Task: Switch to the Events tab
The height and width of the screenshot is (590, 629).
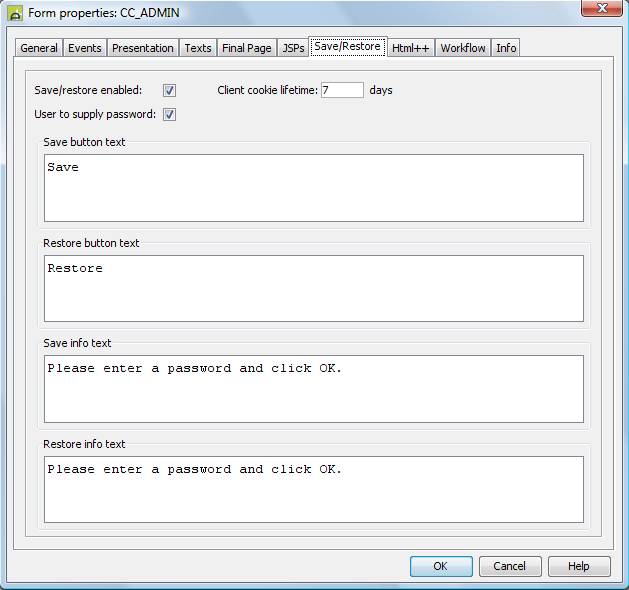Action: click(x=85, y=48)
